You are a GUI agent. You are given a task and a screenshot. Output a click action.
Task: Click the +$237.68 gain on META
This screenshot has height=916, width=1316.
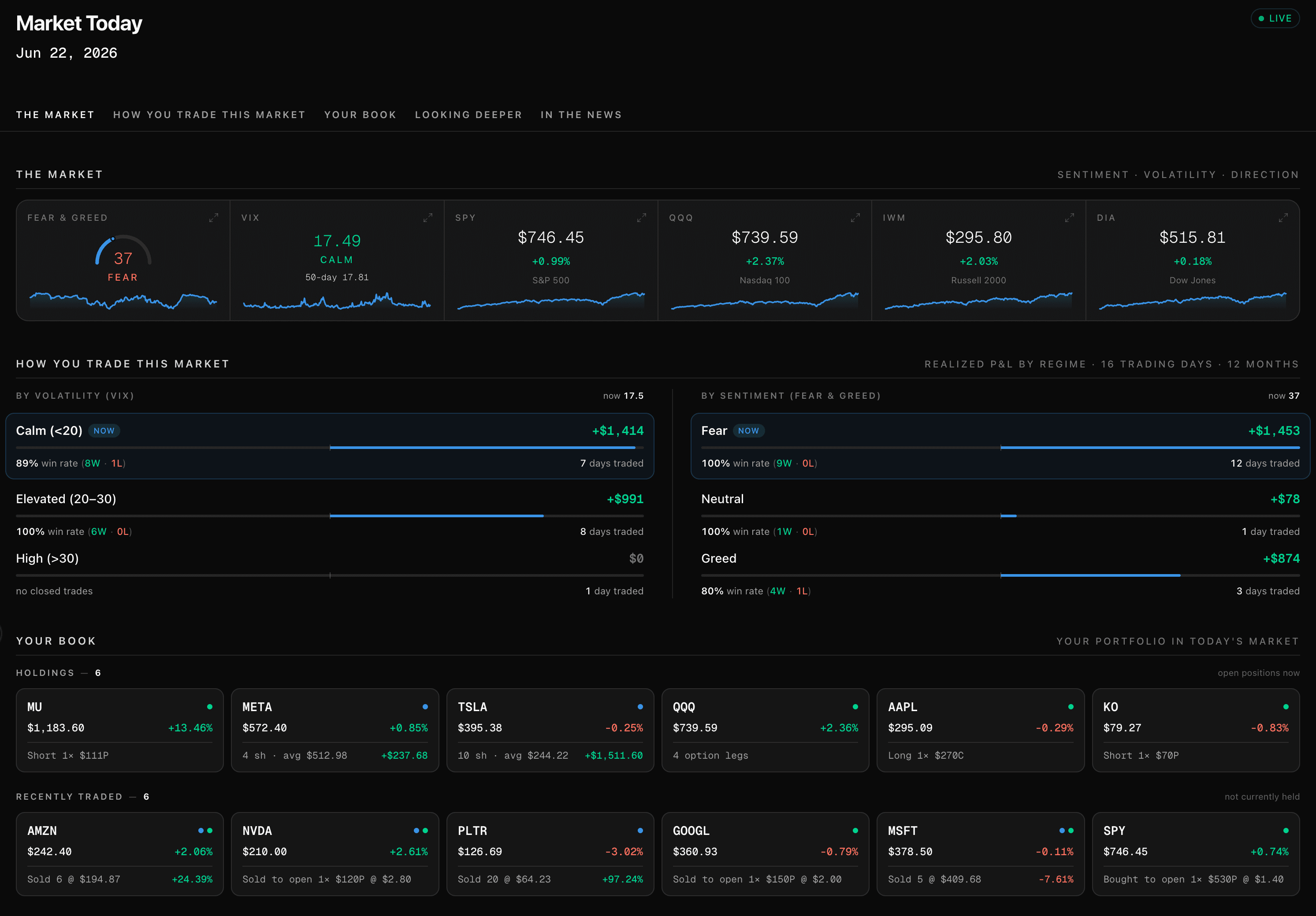(404, 756)
